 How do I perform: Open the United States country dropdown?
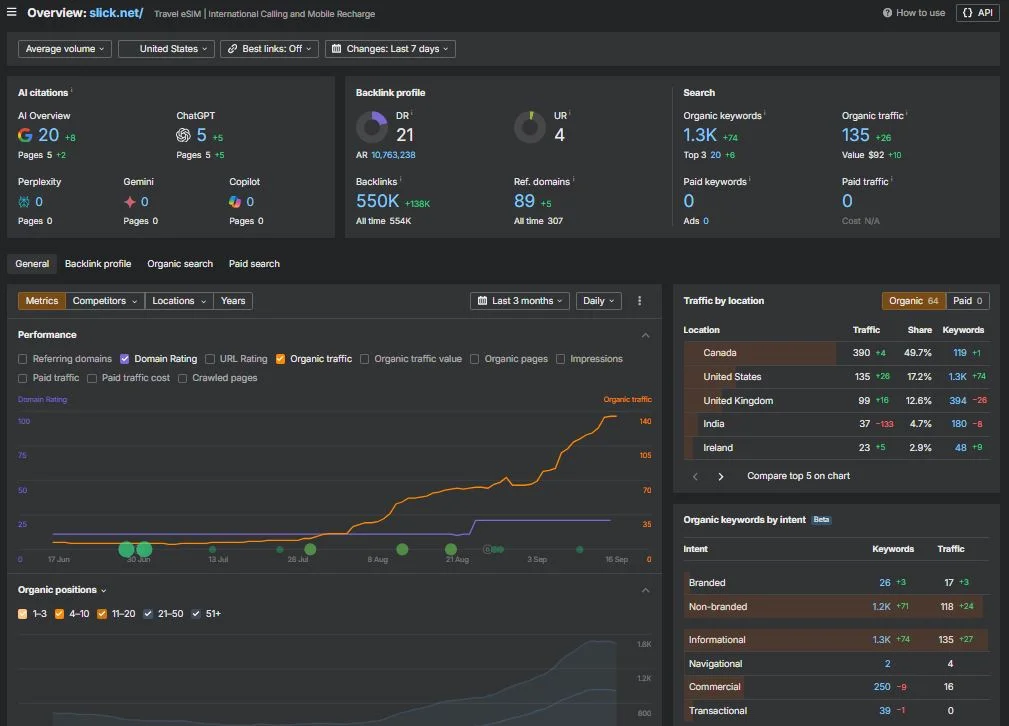(x=166, y=49)
